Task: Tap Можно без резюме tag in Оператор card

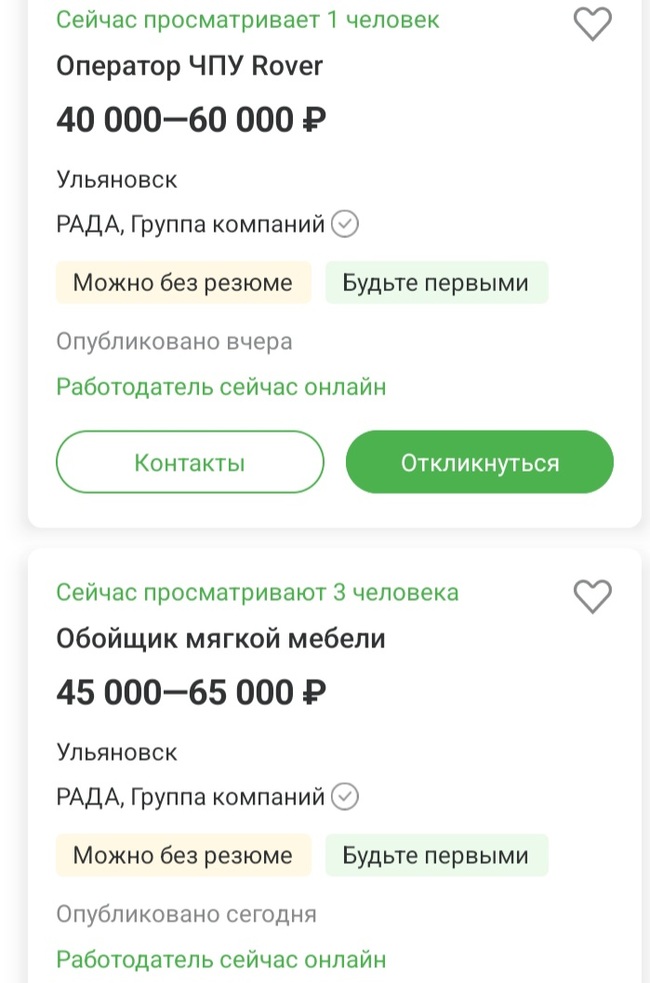Action: (x=183, y=283)
